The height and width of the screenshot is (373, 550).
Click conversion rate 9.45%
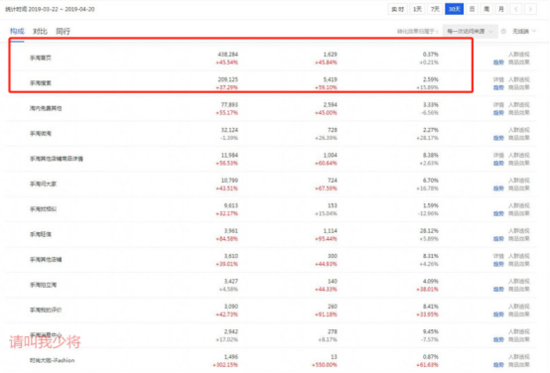coord(431,332)
